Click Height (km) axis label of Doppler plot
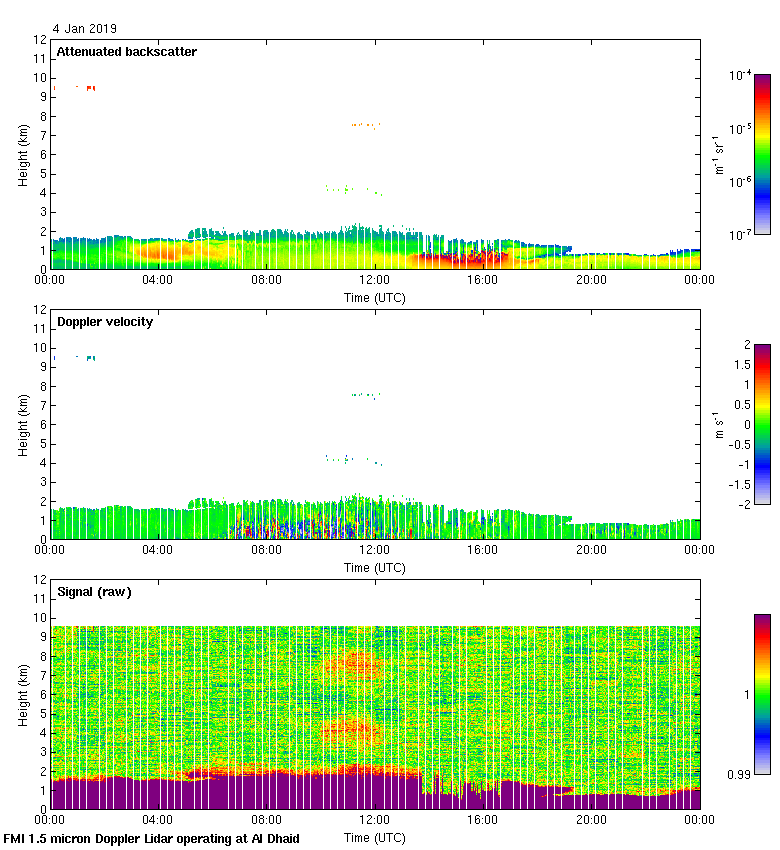Image resolution: width=780 pixels, height=850 pixels. click(x=22, y=424)
